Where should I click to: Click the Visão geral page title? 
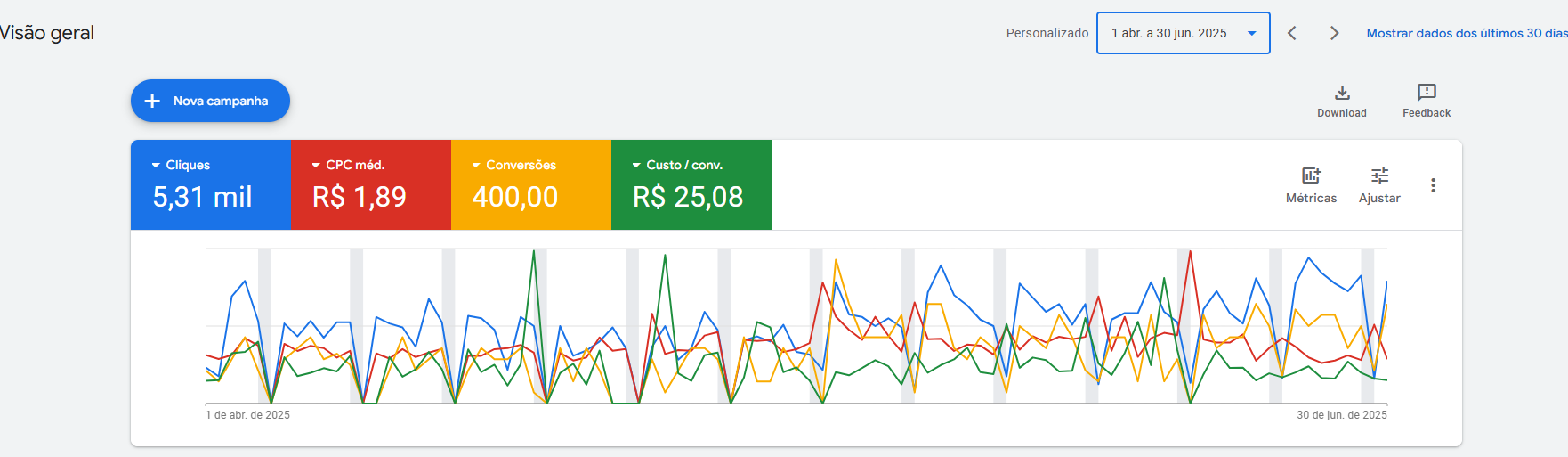[47, 33]
